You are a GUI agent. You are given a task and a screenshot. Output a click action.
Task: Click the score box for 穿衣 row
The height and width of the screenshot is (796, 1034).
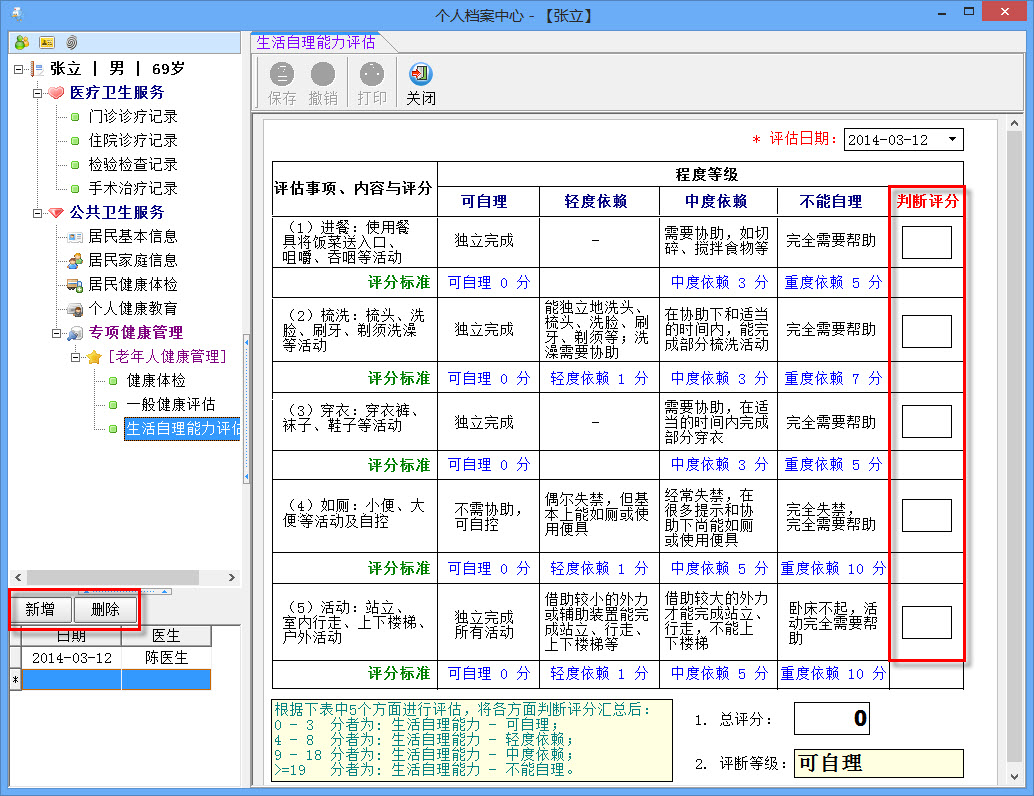[926, 421]
